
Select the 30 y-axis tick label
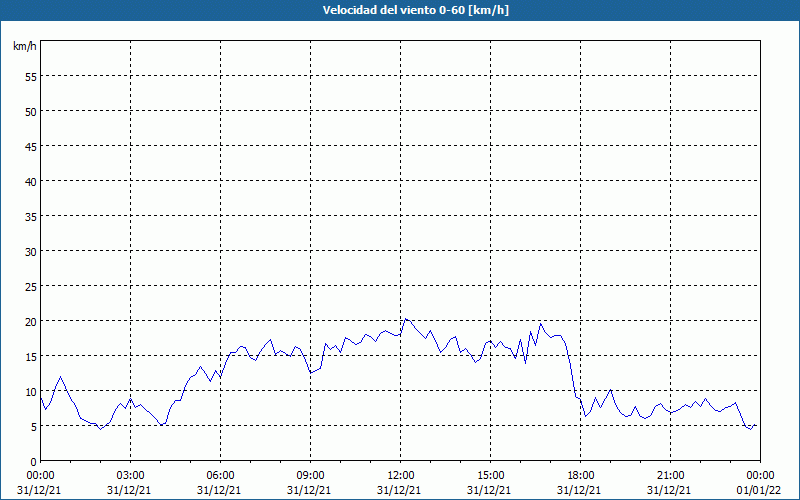pos(31,252)
